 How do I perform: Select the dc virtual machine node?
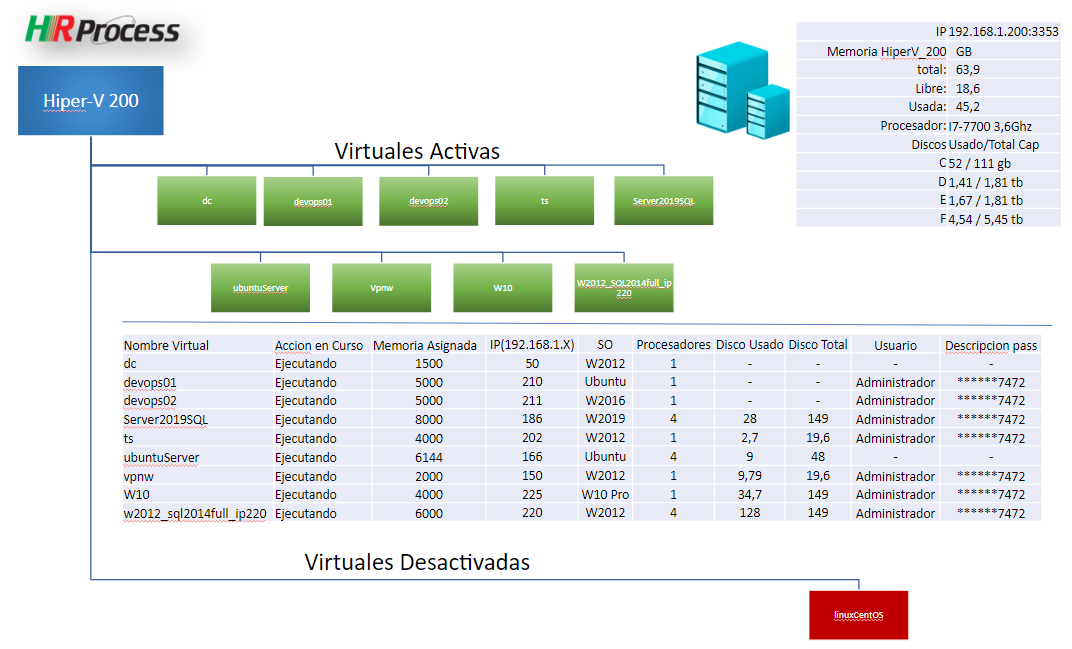pos(207,201)
